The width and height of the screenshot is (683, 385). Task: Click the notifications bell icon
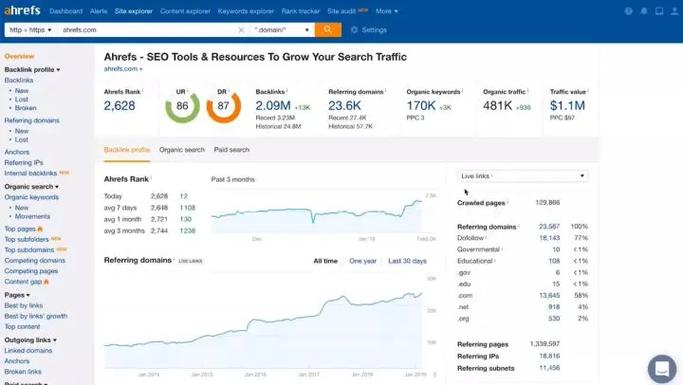(x=644, y=11)
